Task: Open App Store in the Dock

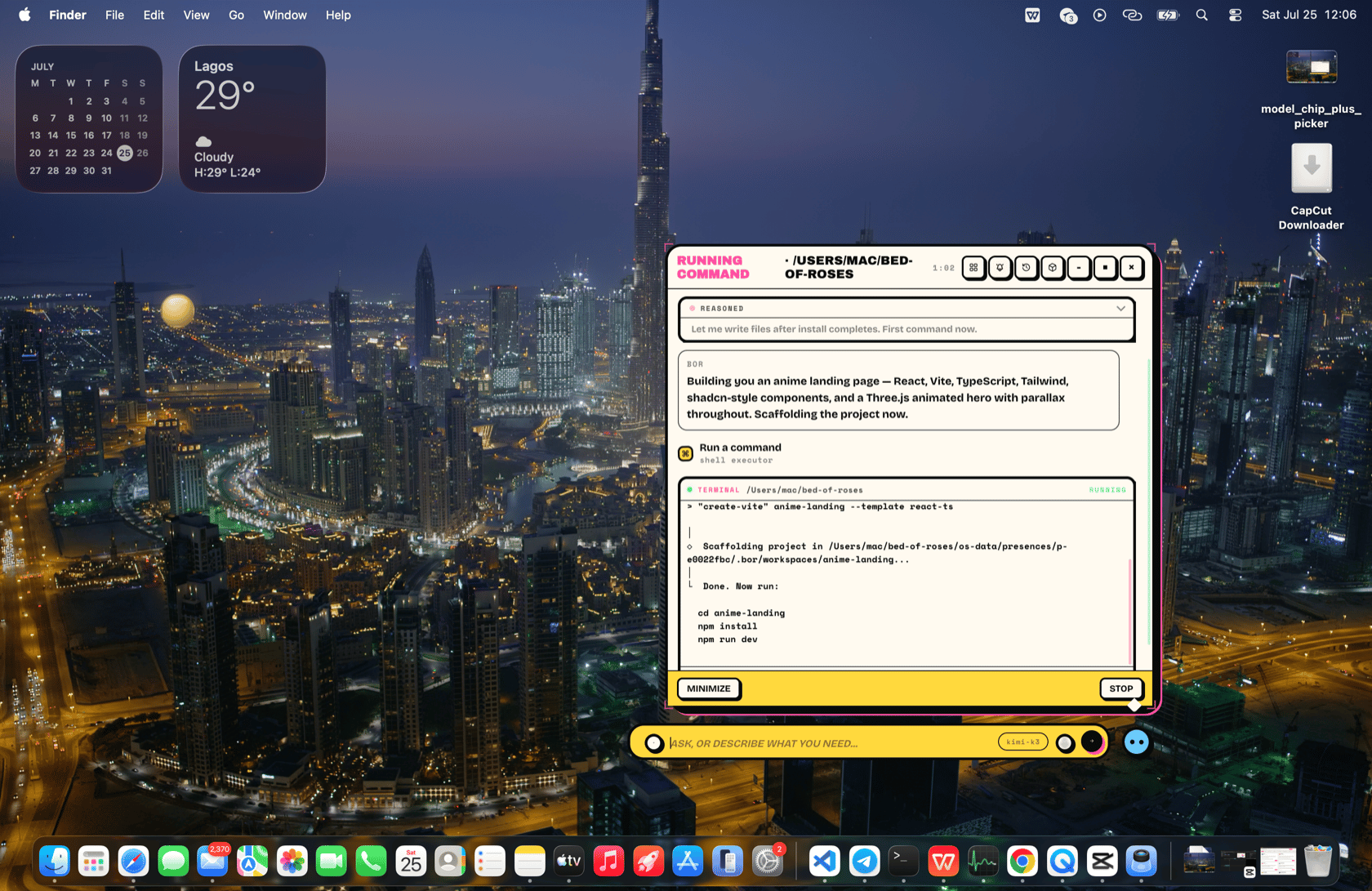Action: tap(688, 861)
